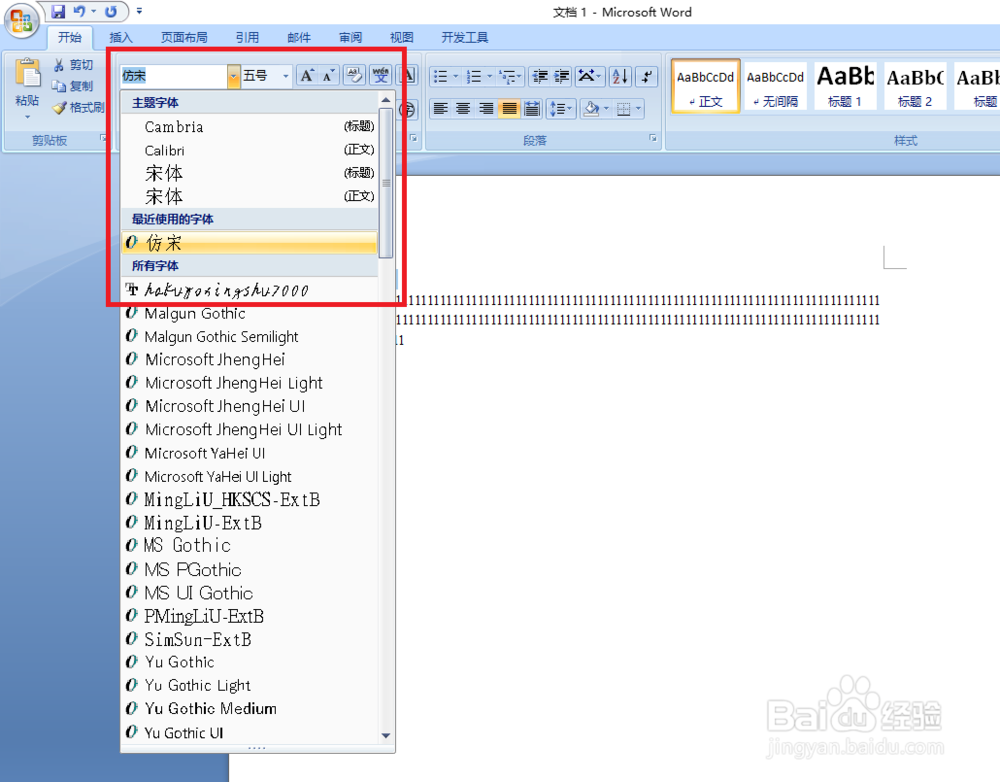
Task: Redo the last action
Action: coord(110,11)
